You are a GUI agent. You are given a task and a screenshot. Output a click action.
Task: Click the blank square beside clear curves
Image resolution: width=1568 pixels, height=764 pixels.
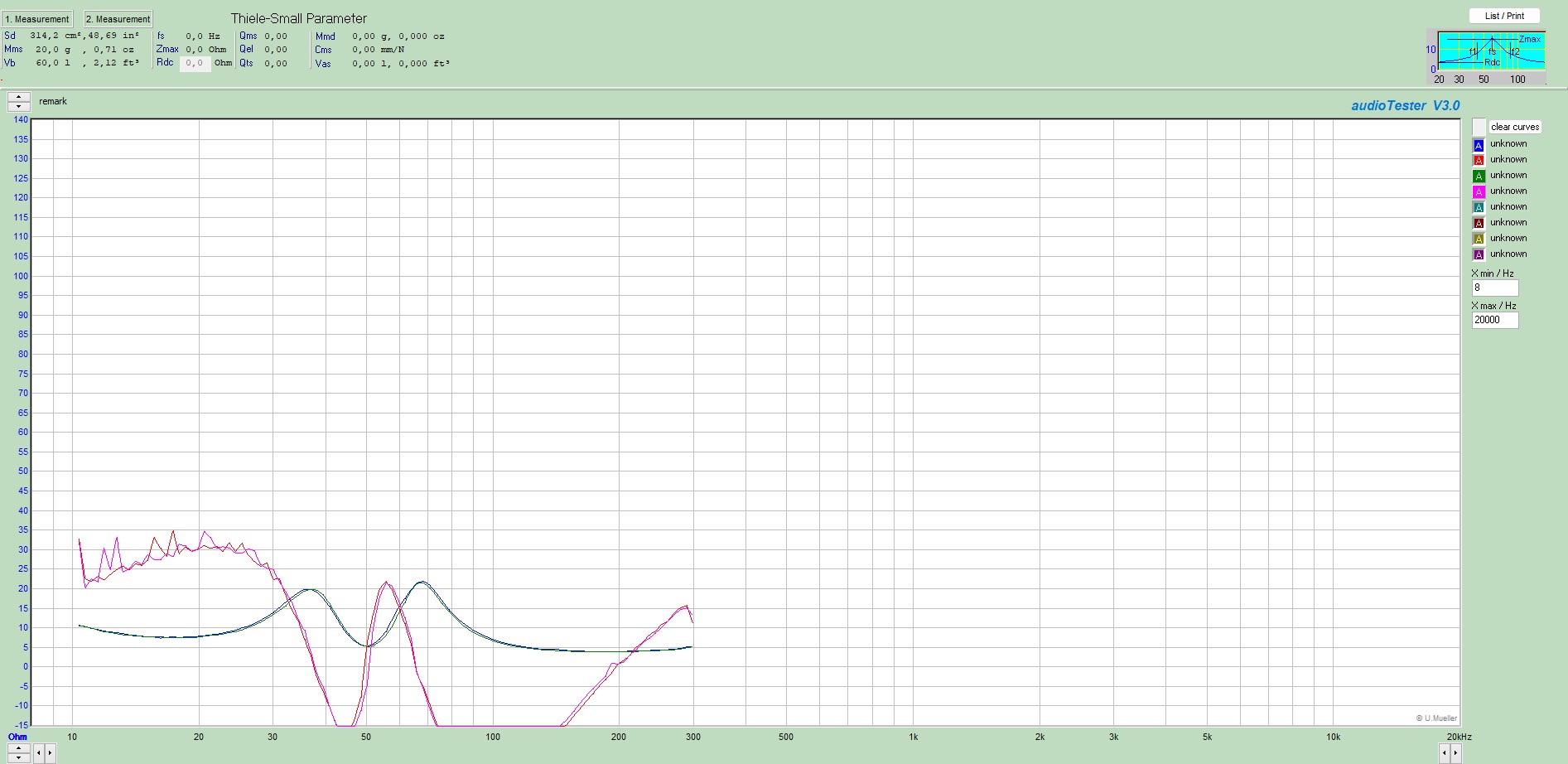coord(1479,128)
